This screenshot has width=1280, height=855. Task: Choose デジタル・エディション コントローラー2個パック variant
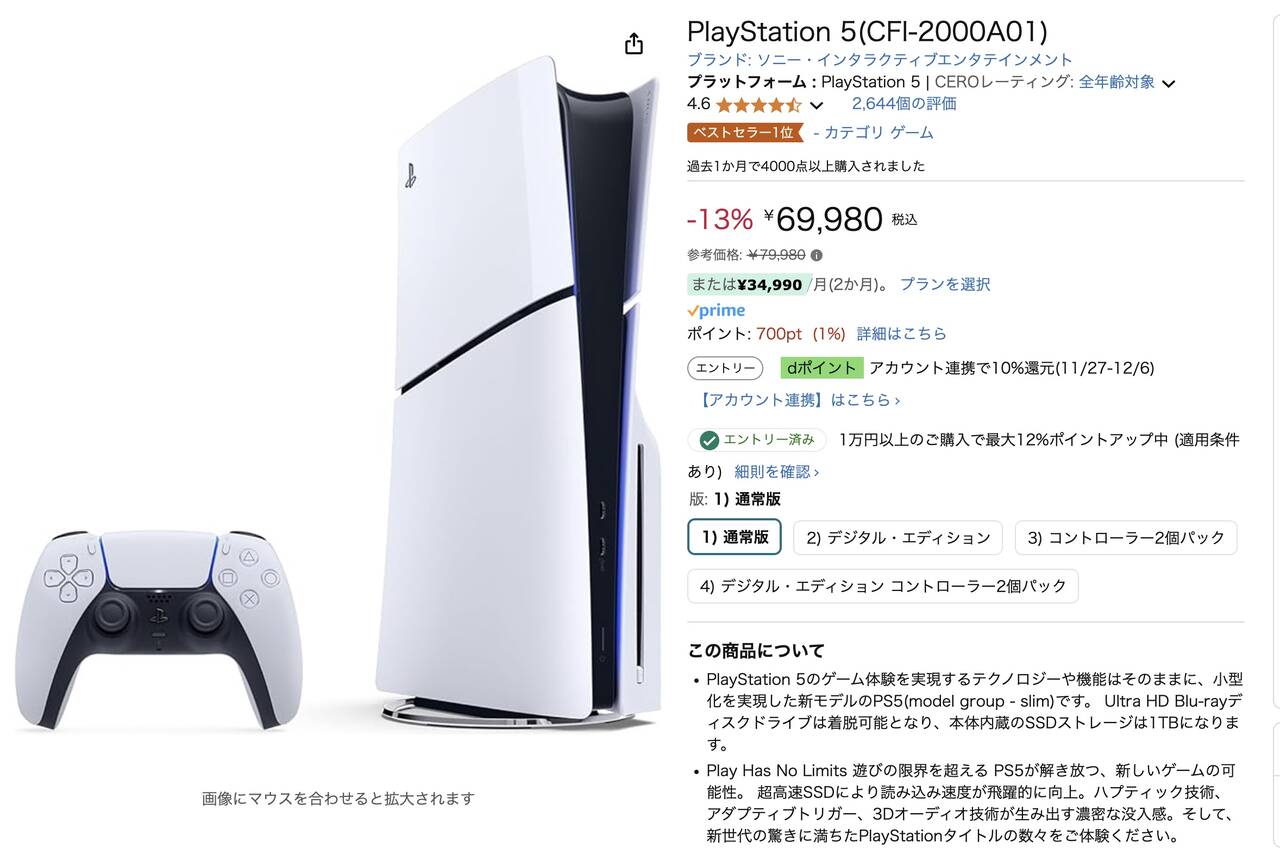(x=883, y=586)
